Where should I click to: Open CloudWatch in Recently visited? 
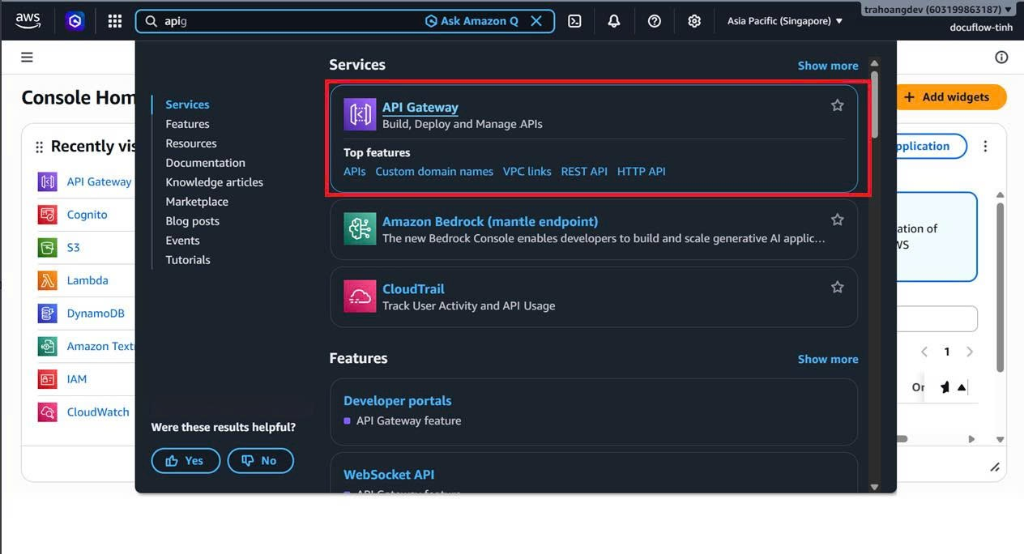(x=98, y=412)
